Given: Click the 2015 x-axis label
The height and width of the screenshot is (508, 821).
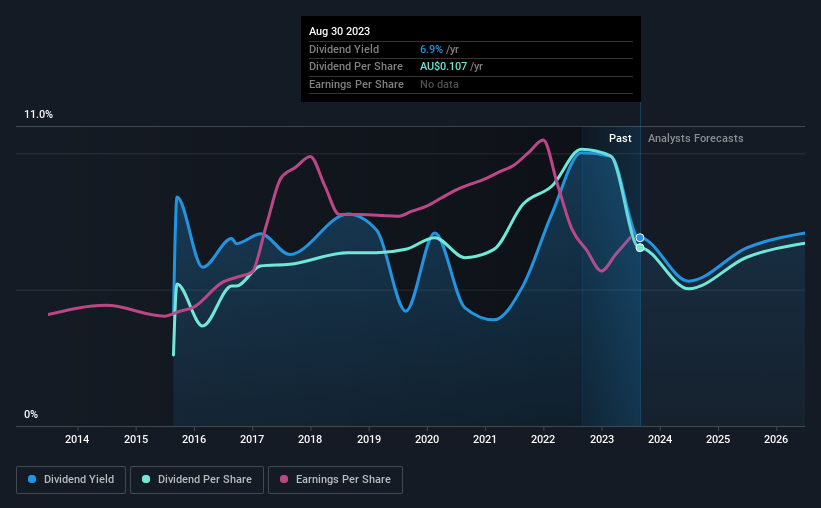Looking at the screenshot, I should [x=136, y=439].
